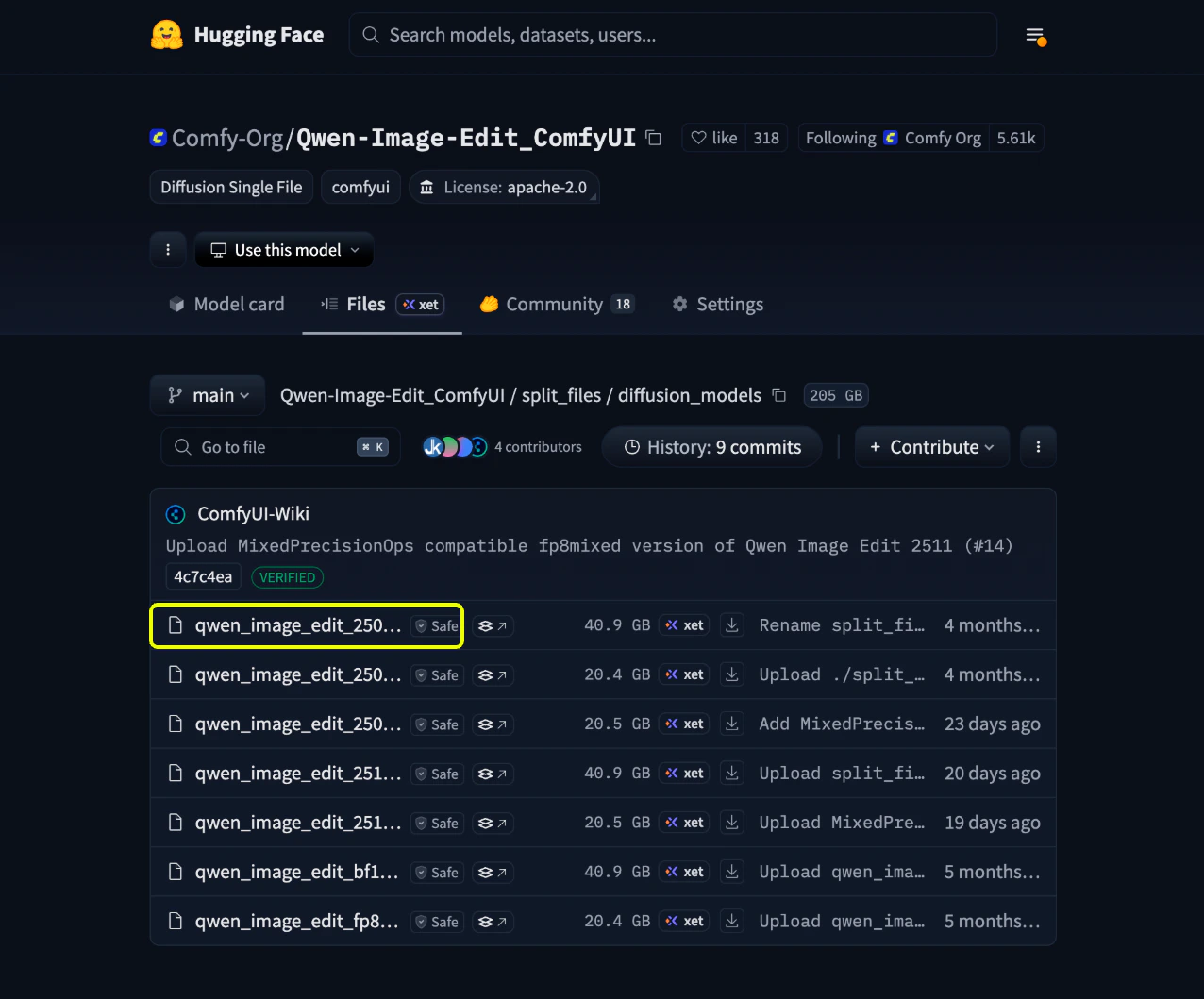The image size is (1204, 999).
Task: Click the Safe badge on the 23 days ago row
Action: coord(437,724)
